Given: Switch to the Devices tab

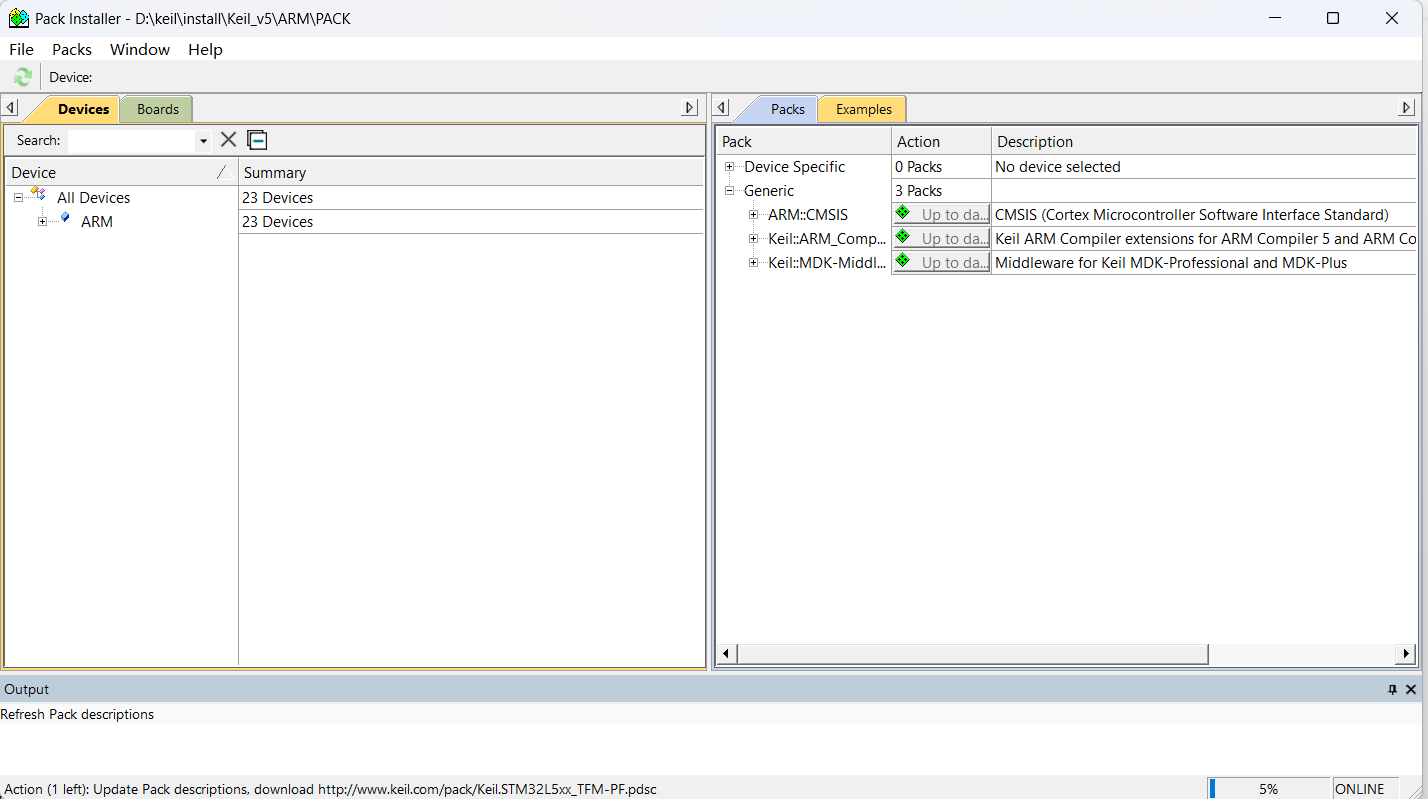Looking at the screenshot, I should (83, 109).
